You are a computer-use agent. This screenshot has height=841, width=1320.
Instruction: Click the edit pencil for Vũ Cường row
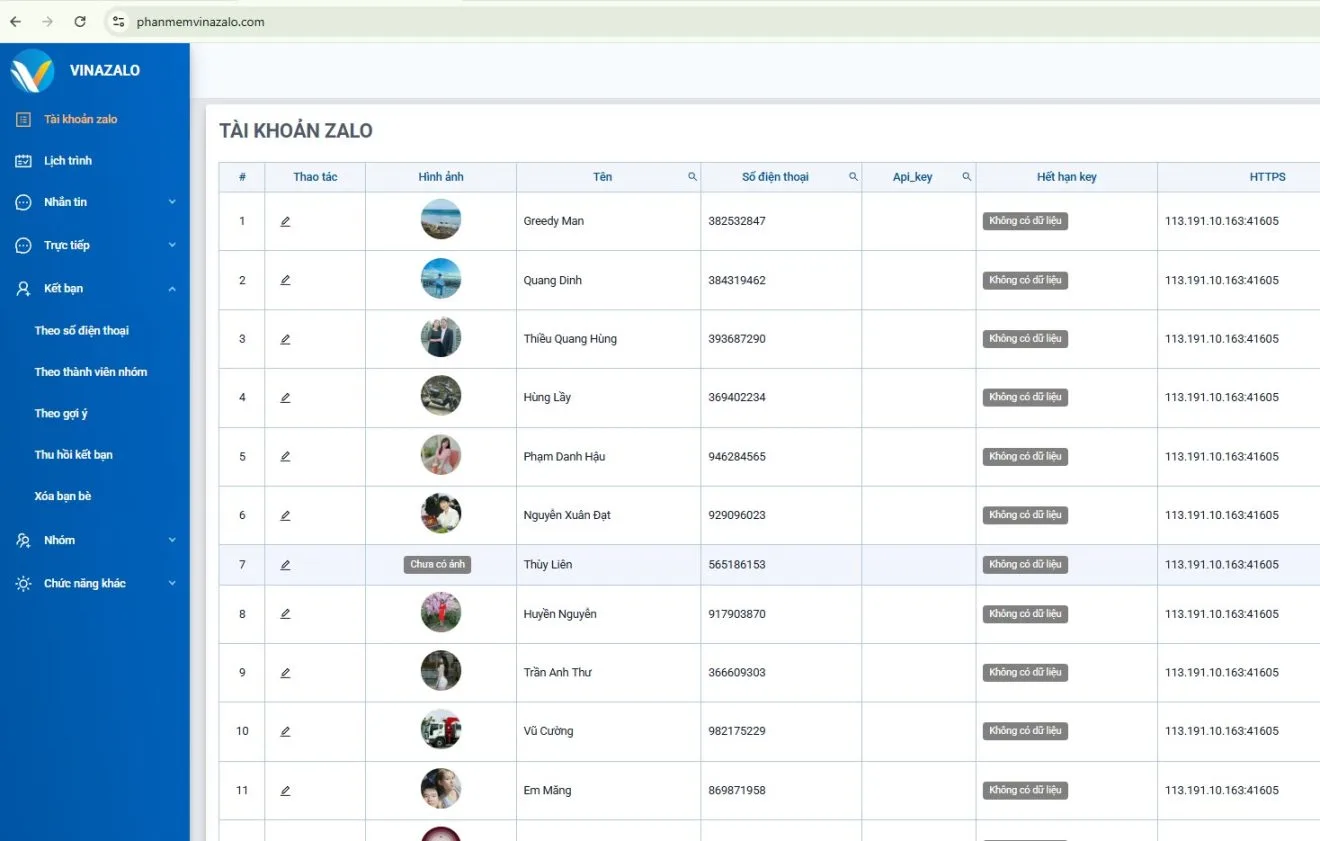click(x=285, y=732)
